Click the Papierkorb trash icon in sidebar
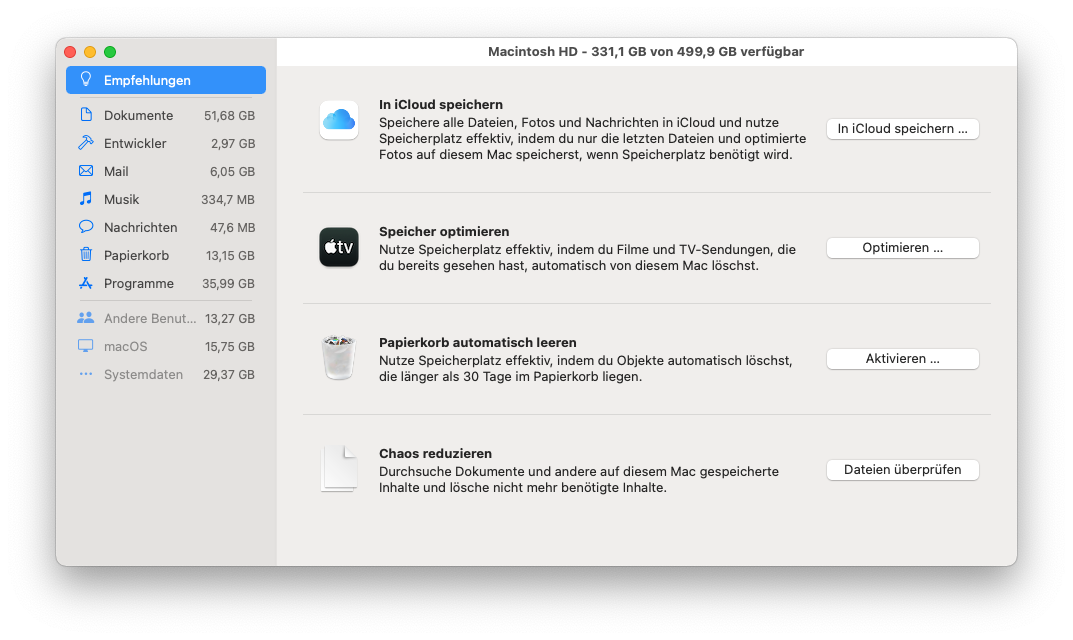Image resolution: width=1073 pixels, height=640 pixels. [x=86, y=255]
